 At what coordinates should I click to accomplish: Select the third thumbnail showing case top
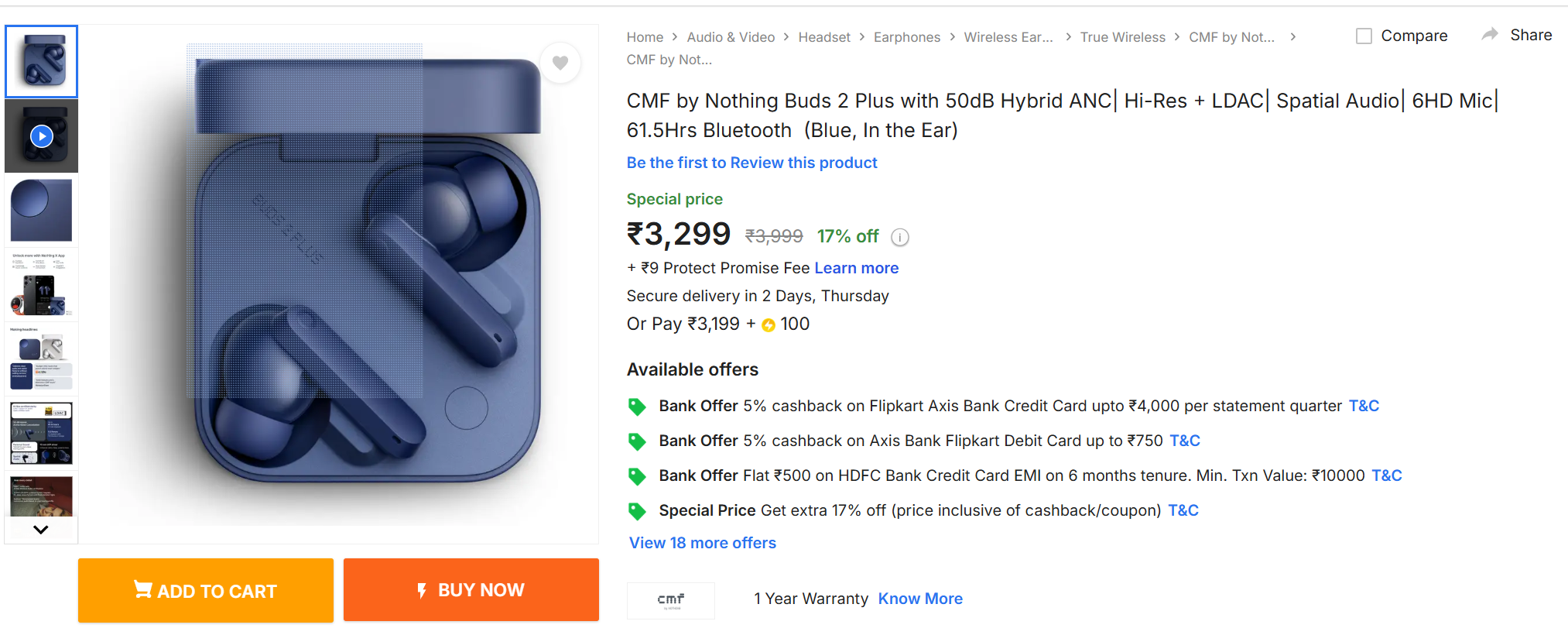tap(42, 210)
